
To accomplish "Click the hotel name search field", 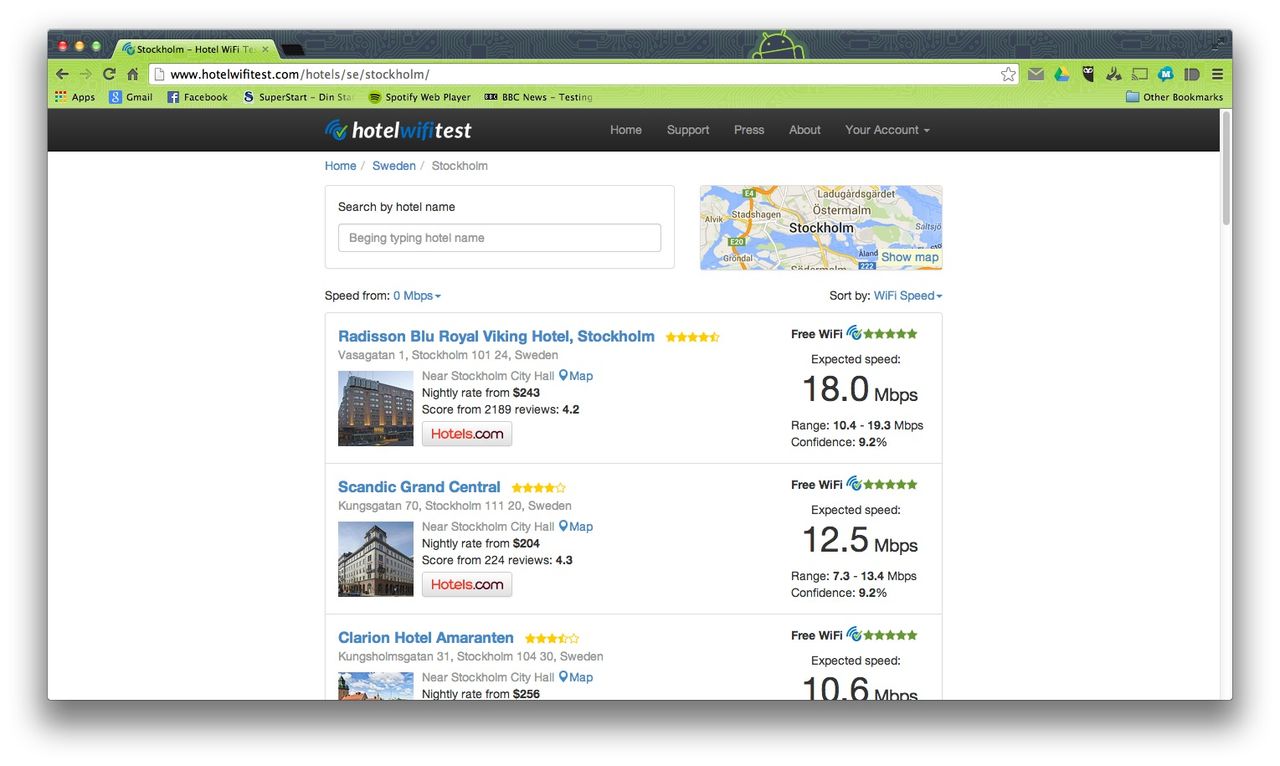I will [x=499, y=238].
